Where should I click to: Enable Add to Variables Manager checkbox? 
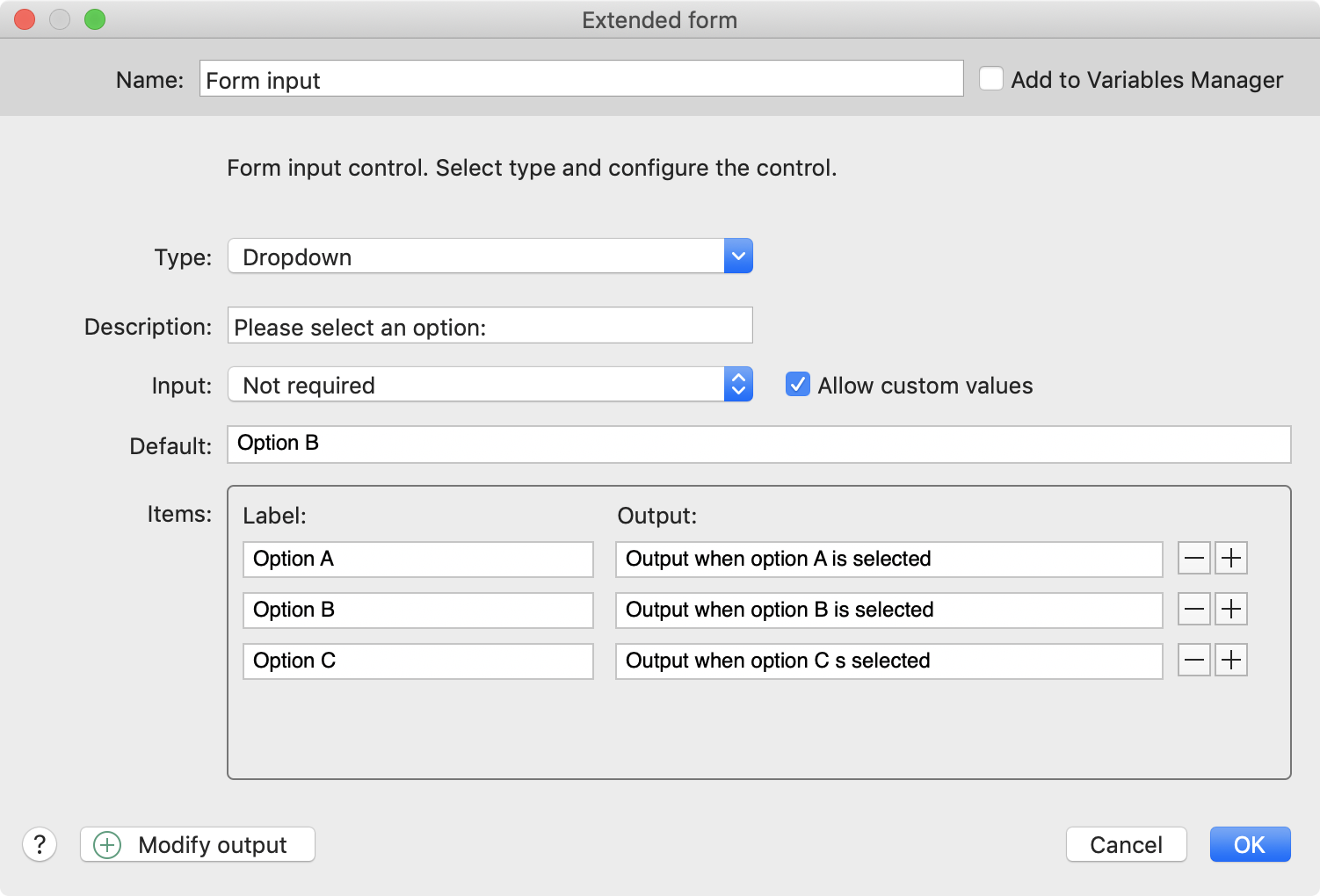pyautogui.click(x=991, y=79)
